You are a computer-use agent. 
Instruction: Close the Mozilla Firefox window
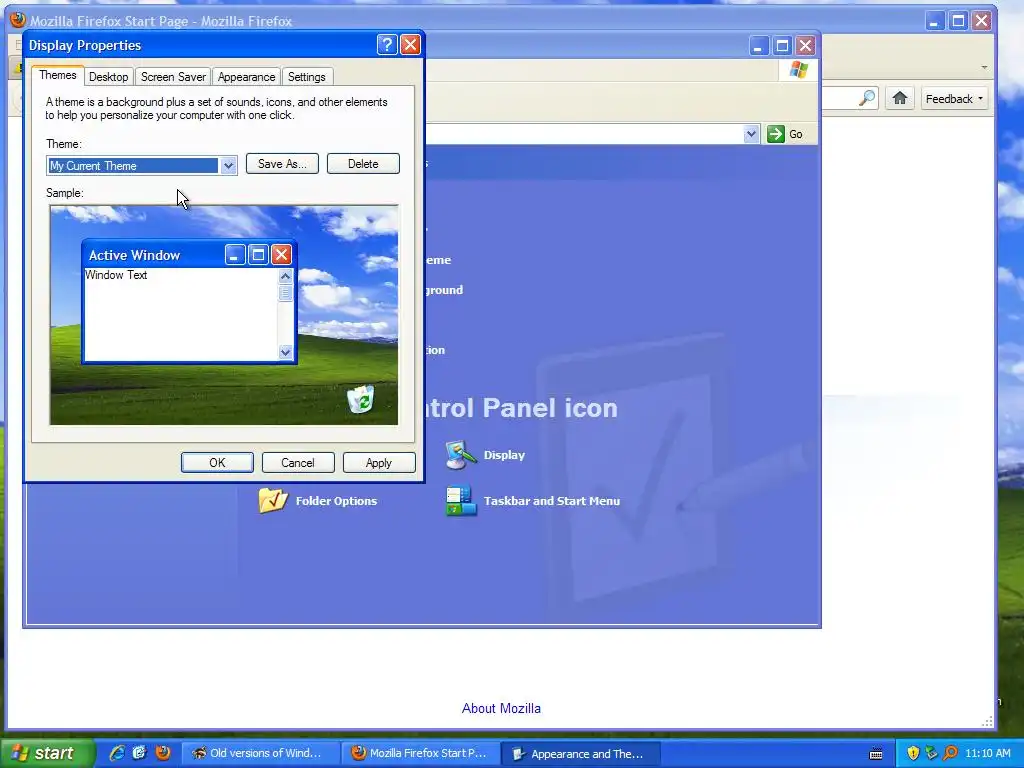point(982,21)
